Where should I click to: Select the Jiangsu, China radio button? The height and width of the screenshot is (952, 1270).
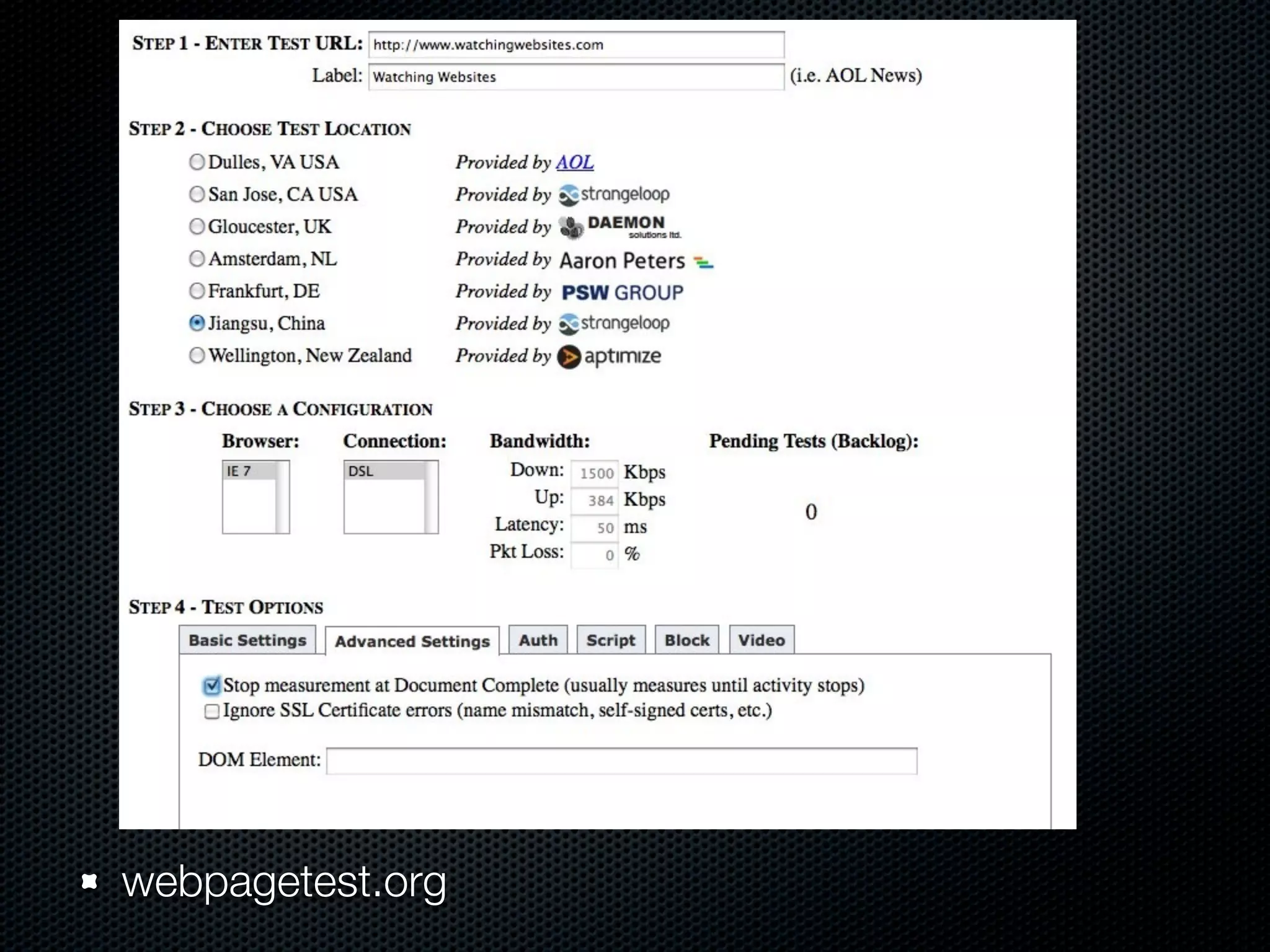197,323
